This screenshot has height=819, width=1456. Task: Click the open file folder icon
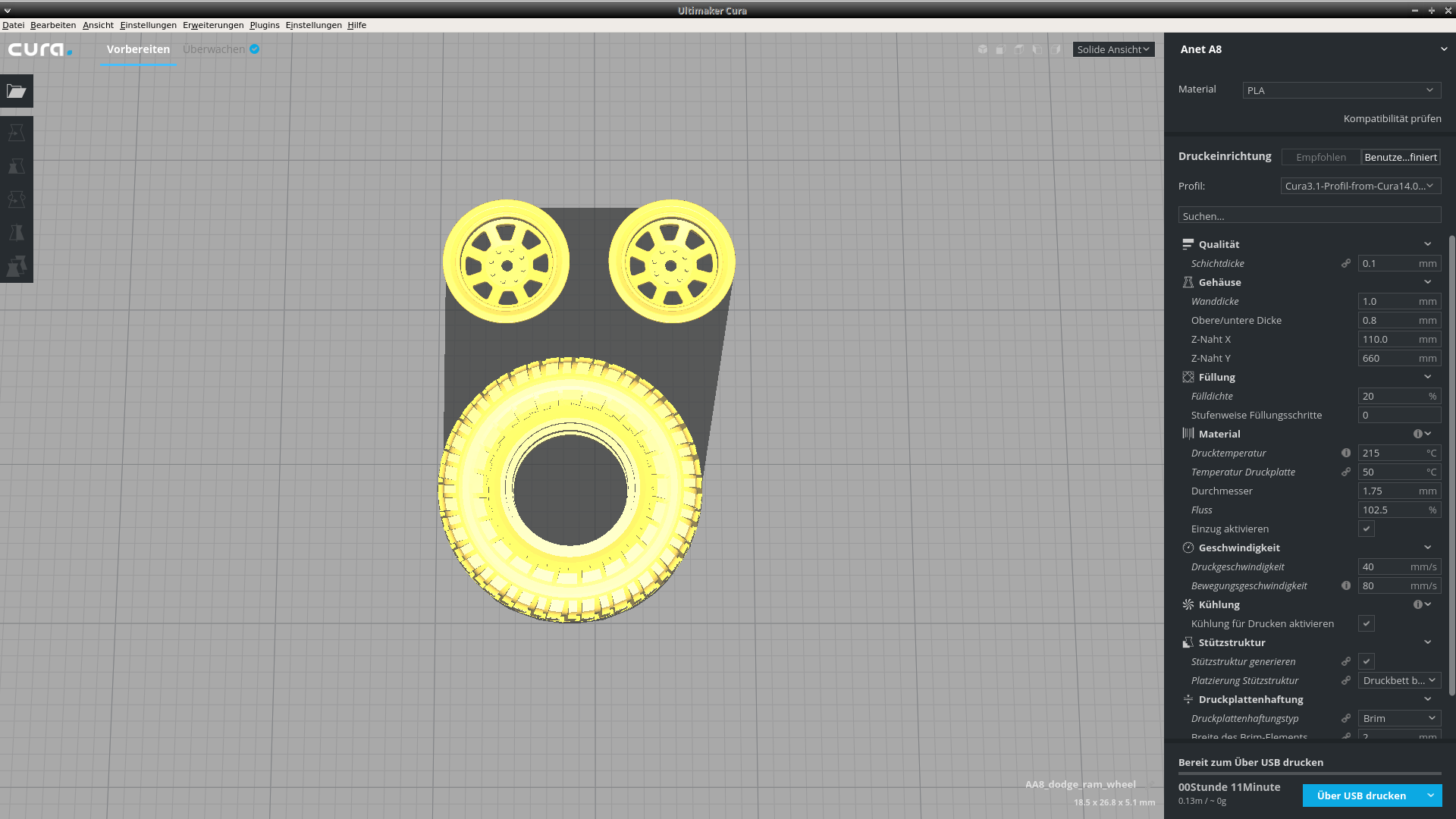point(16,91)
